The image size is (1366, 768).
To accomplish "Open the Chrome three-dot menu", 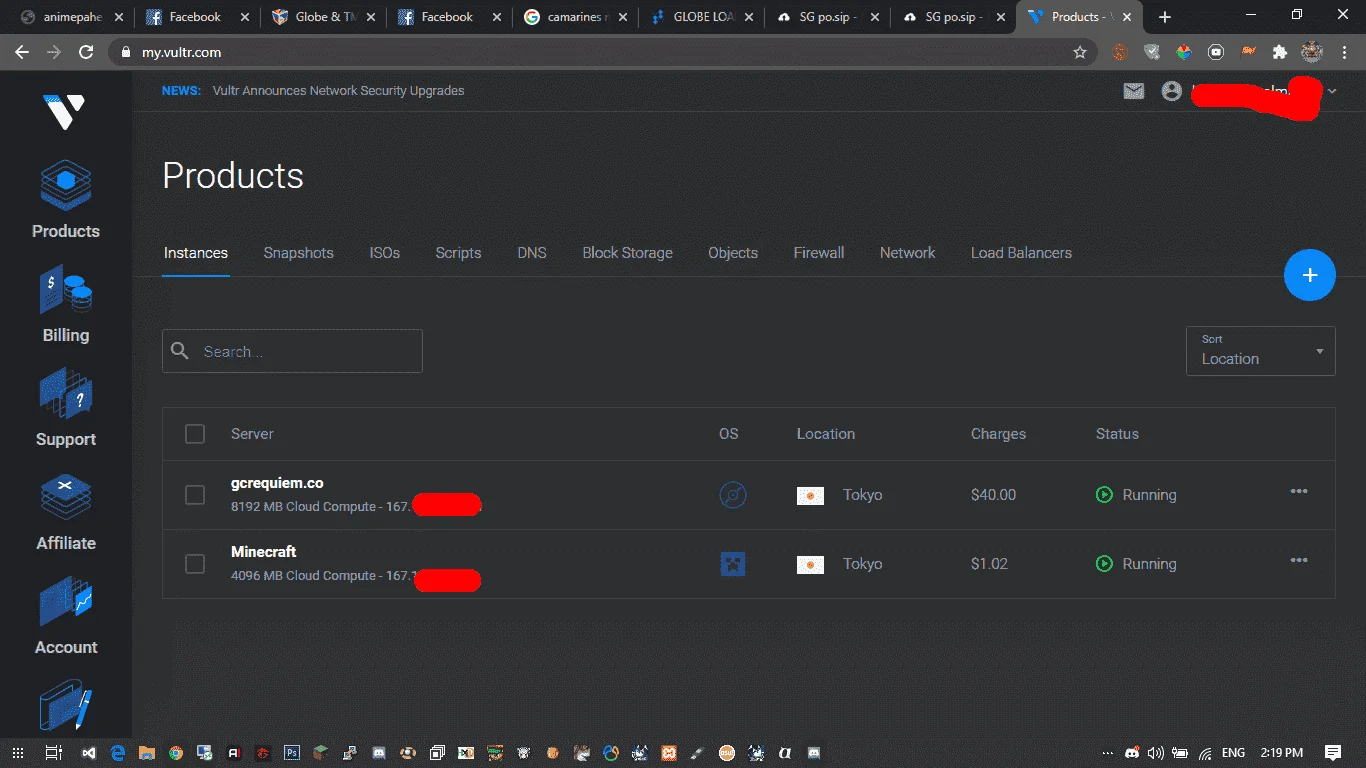I will point(1343,52).
